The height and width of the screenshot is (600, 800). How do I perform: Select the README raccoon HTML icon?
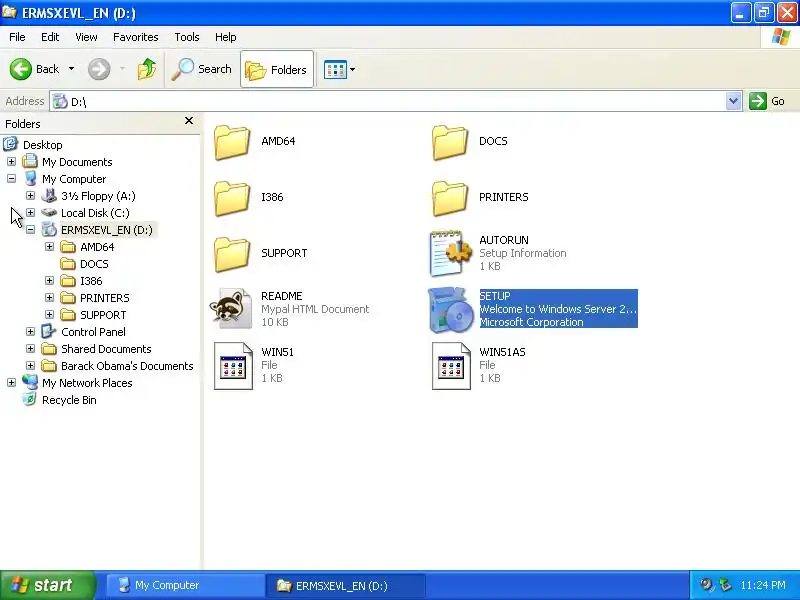pos(231,309)
